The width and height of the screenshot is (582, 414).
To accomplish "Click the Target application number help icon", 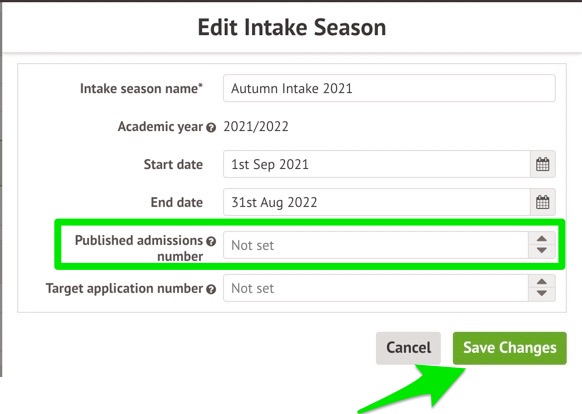I will click(x=211, y=289).
